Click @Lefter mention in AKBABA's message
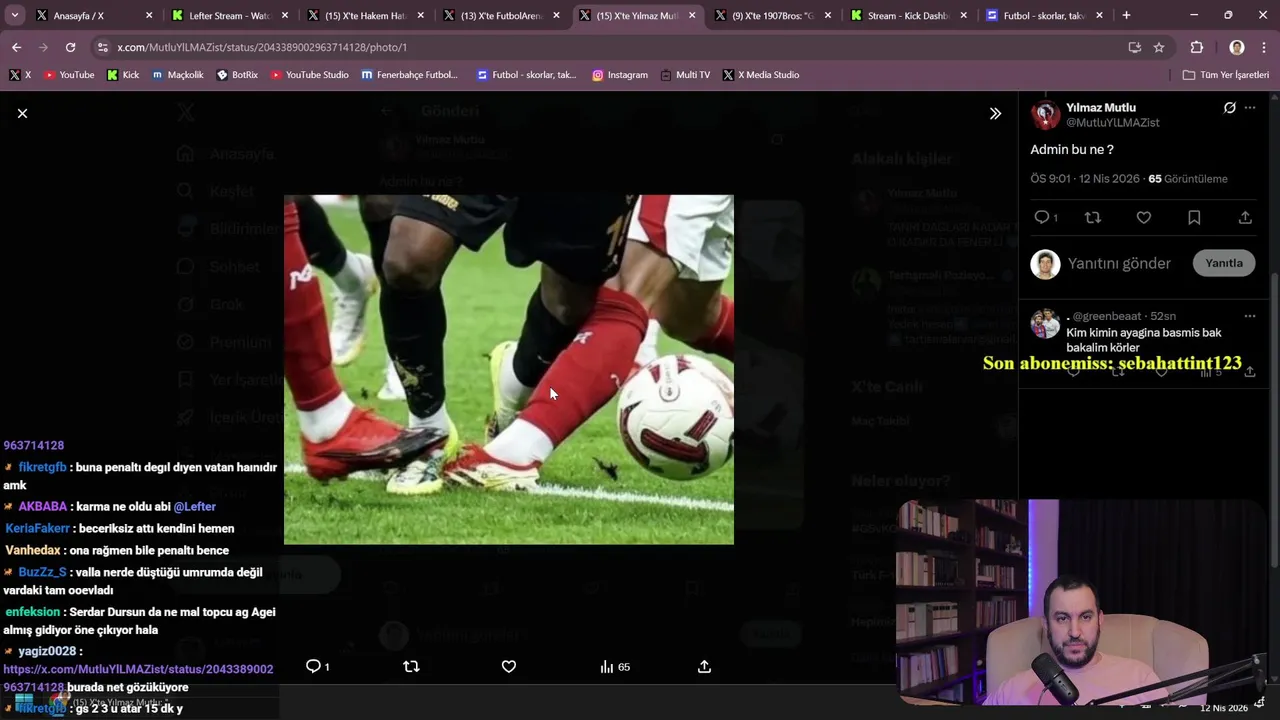This screenshot has height=720, width=1280. (x=195, y=507)
